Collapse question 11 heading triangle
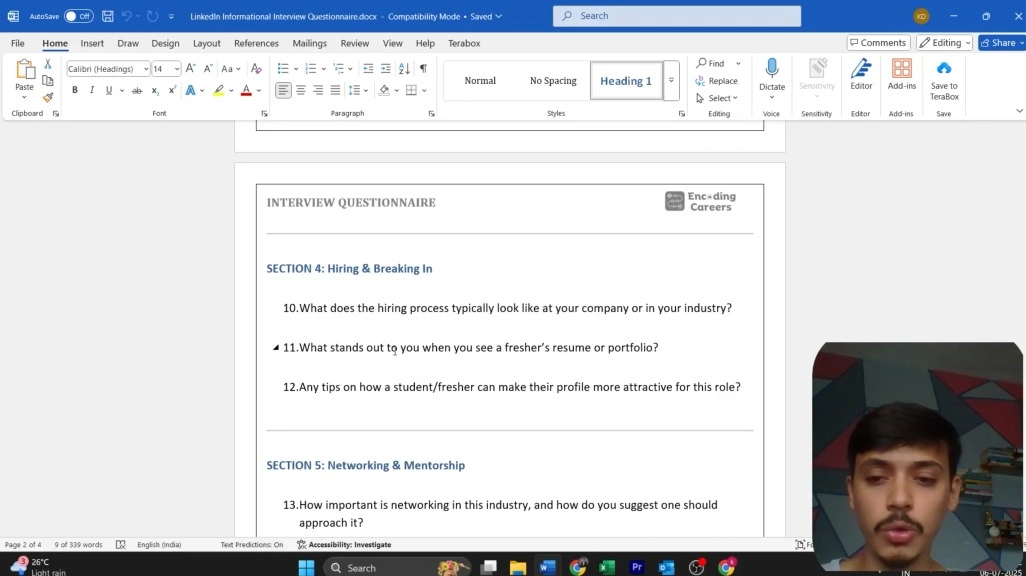This screenshot has height=576, width=1026. click(x=276, y=348)
